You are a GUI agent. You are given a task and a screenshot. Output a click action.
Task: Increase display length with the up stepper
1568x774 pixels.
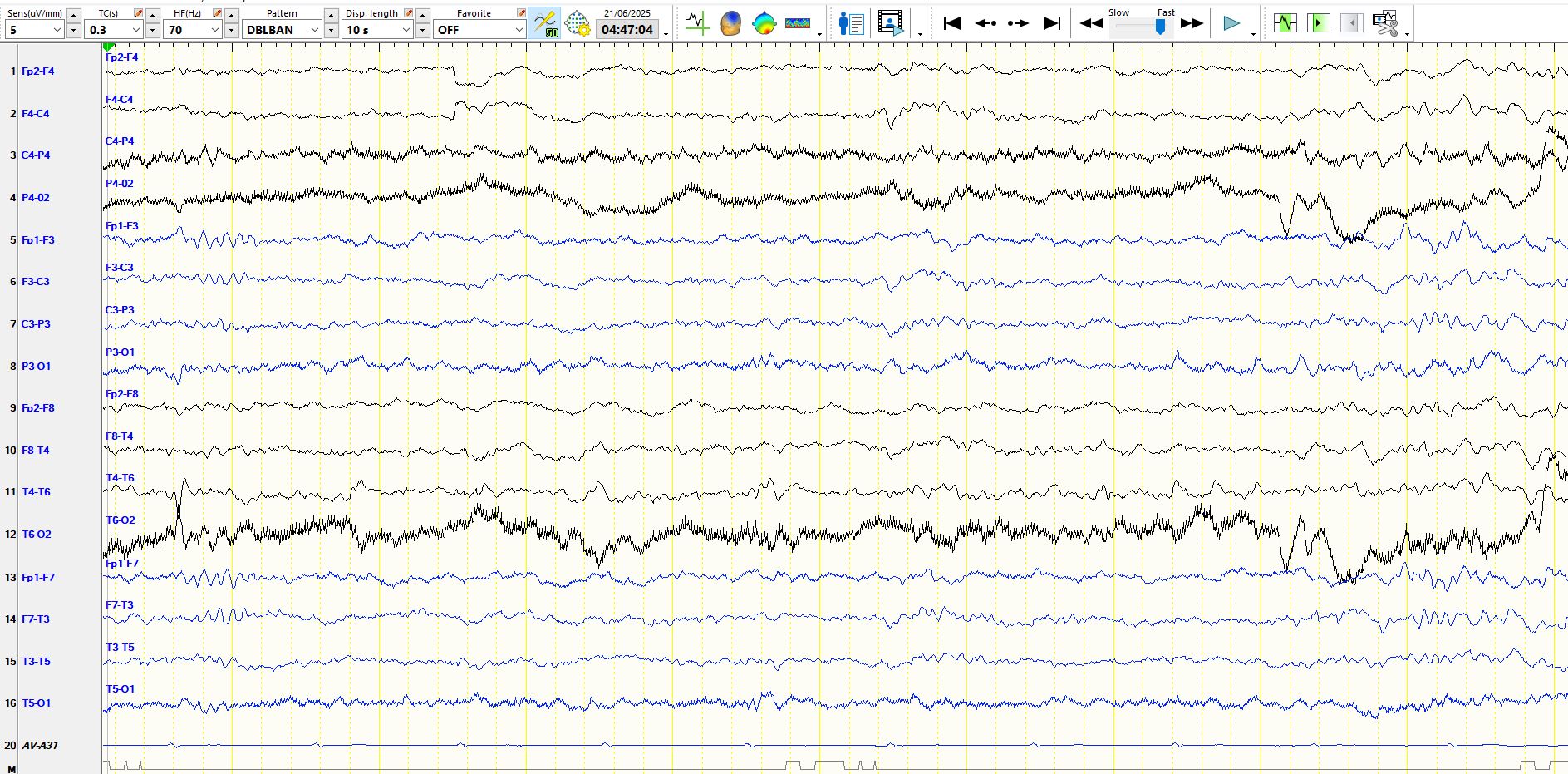coord(423,15)
